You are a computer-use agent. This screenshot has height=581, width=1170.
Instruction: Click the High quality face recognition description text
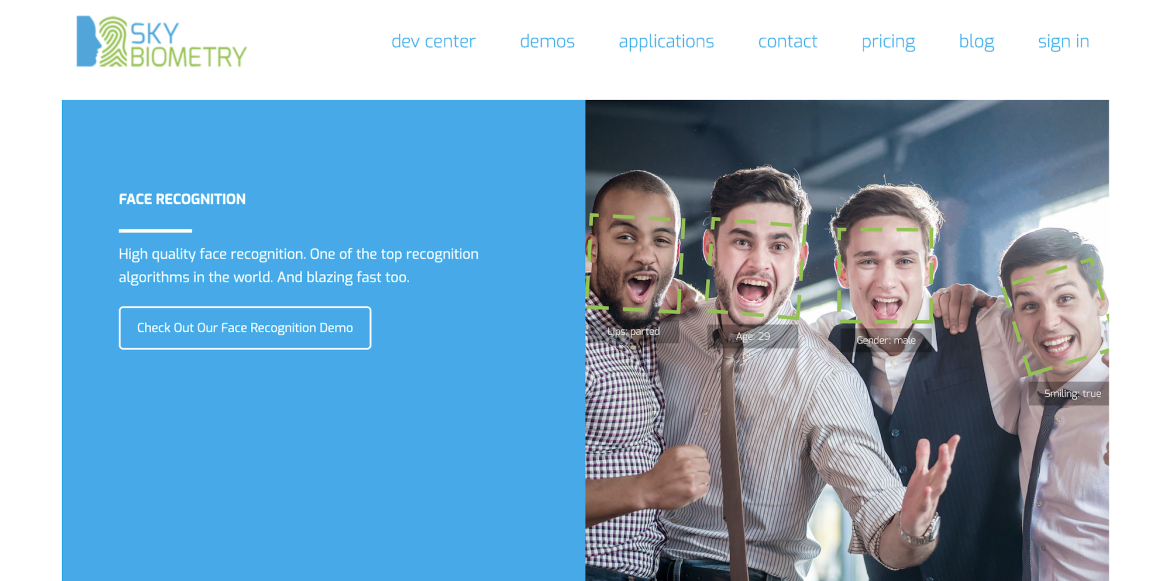[298, 266]
